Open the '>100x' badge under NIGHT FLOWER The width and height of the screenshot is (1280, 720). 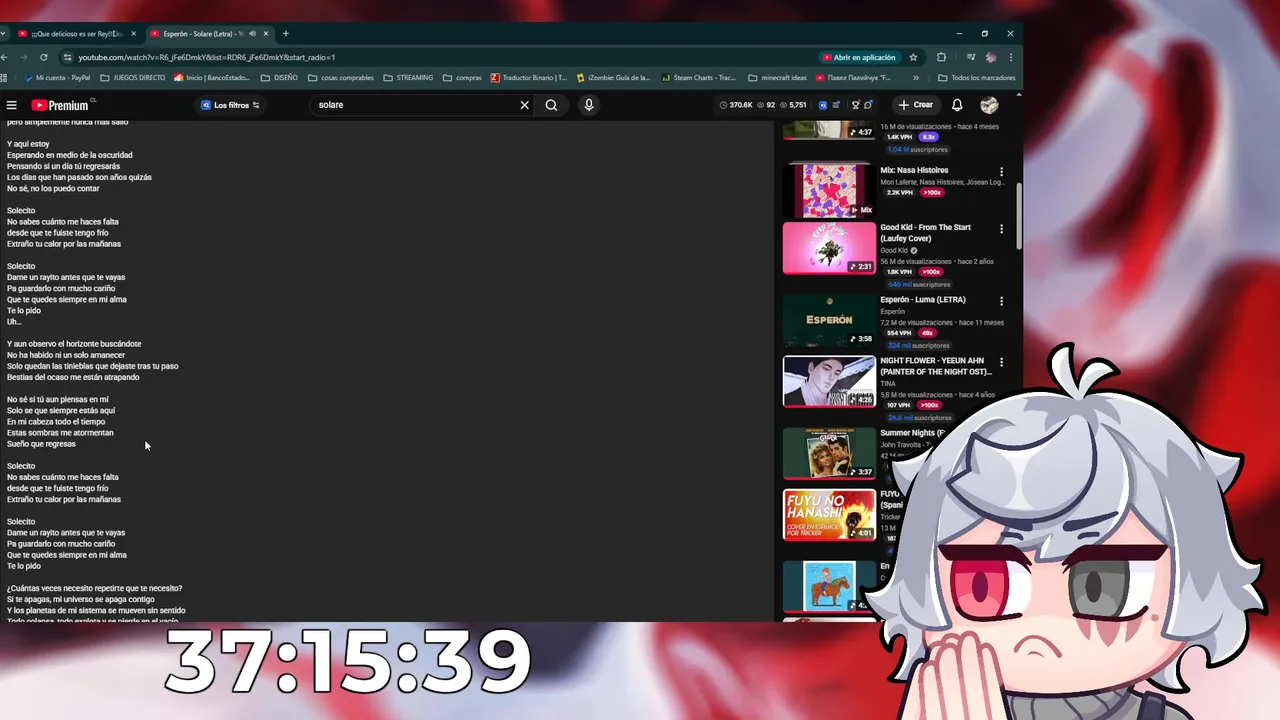tap(930, 406)
